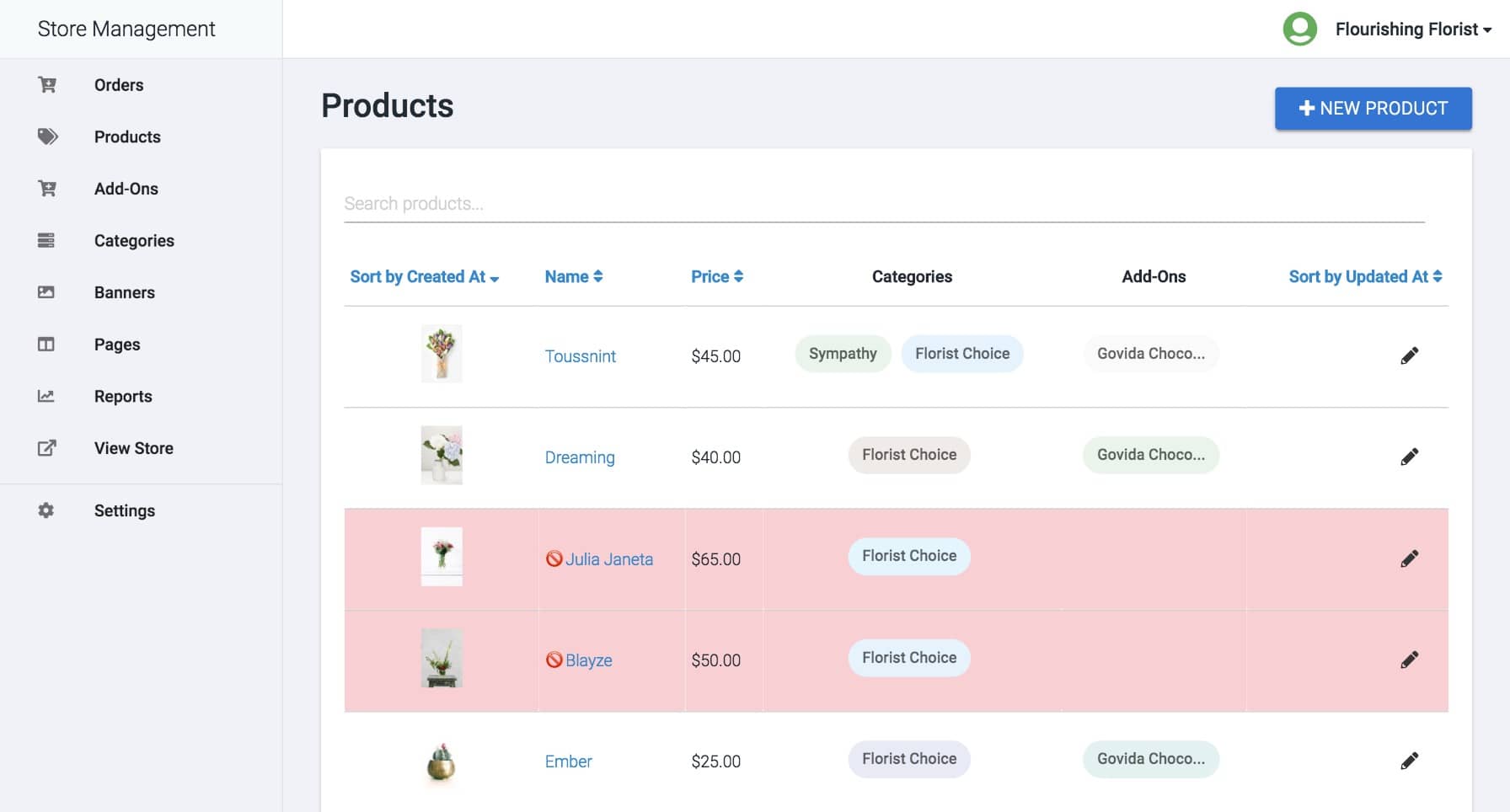Sort the product list by Name

(x=573, y=277)
